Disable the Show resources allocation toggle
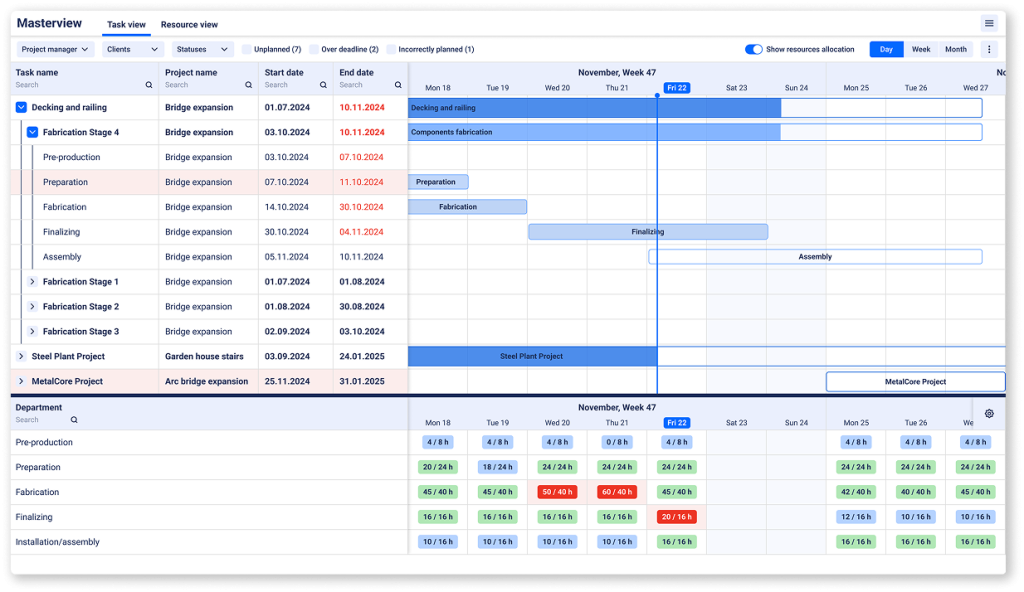1024x592 pixels. coord(755,48)
